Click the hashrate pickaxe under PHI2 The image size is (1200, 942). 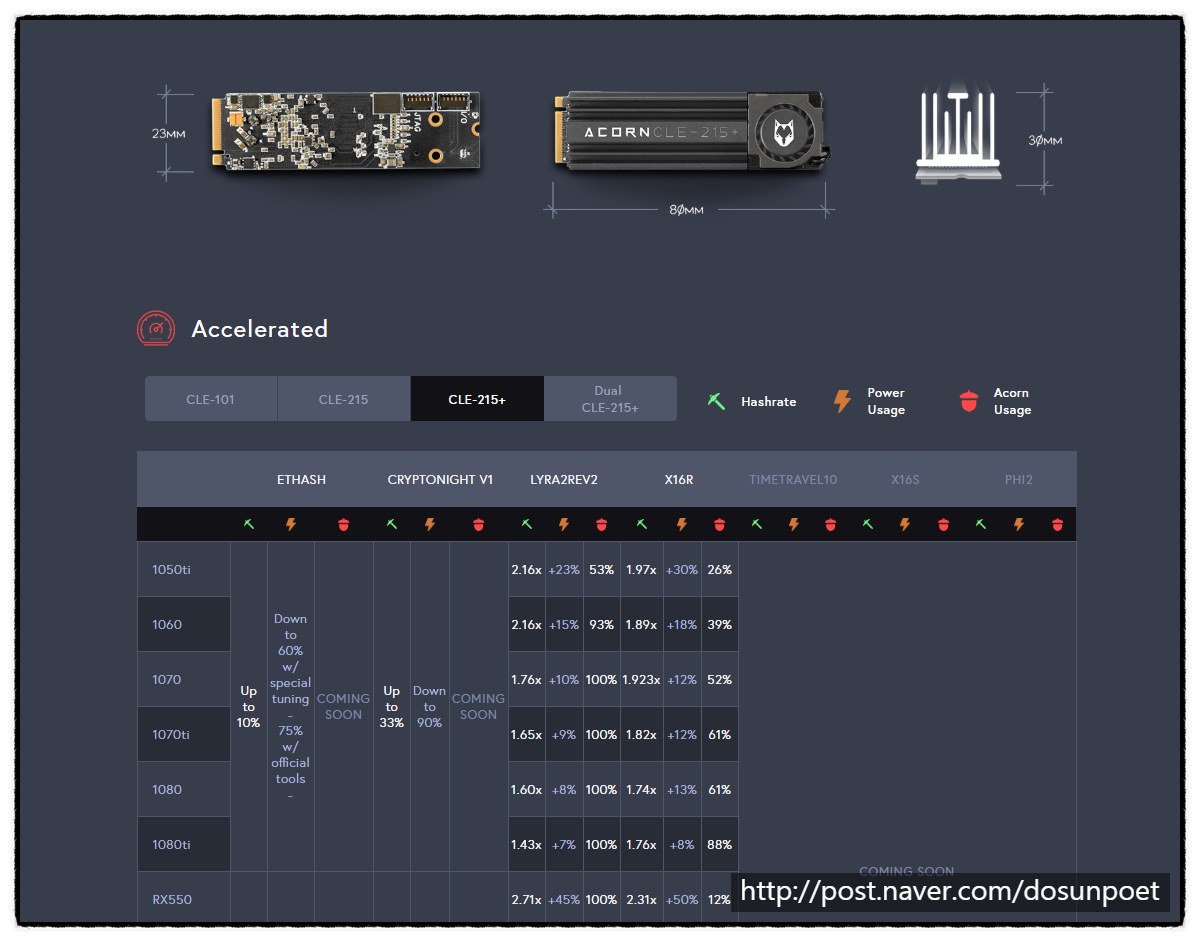(982, 524)
